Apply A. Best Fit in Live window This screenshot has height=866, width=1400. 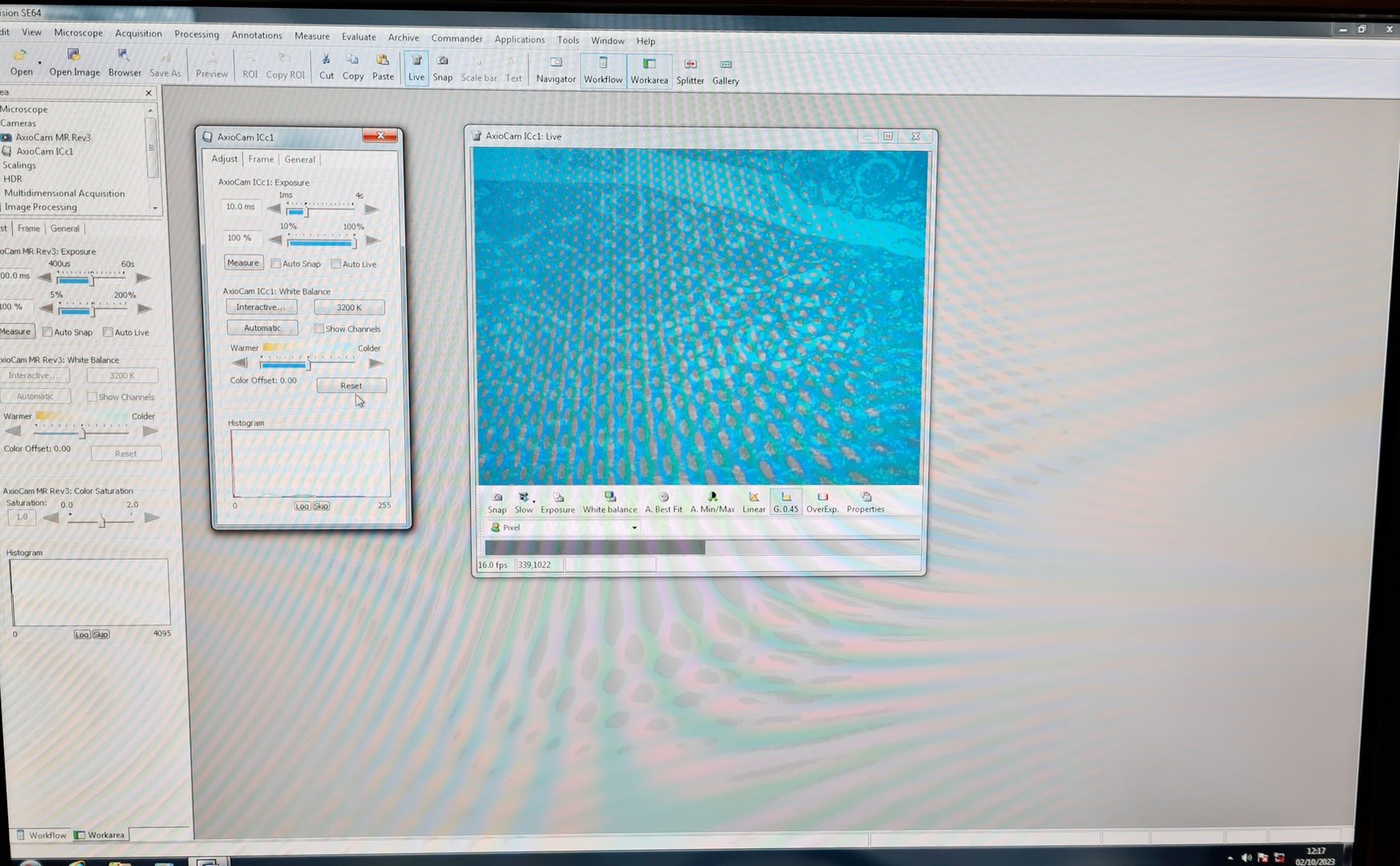pyautogui.click(x=664, y=501)
